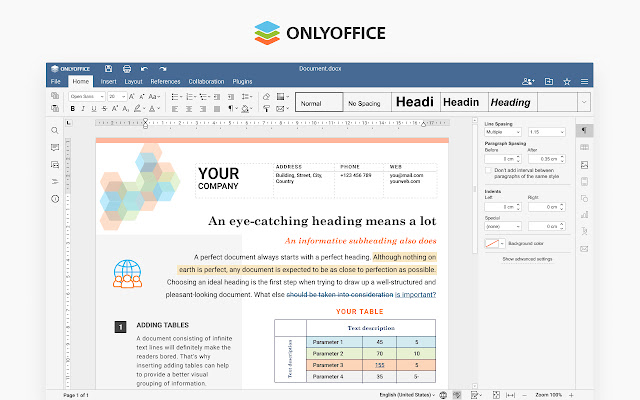This screenshot has height=400, width=640.
Task: Toggle the Paragraph settings panel icon
Action: (584, 130)
